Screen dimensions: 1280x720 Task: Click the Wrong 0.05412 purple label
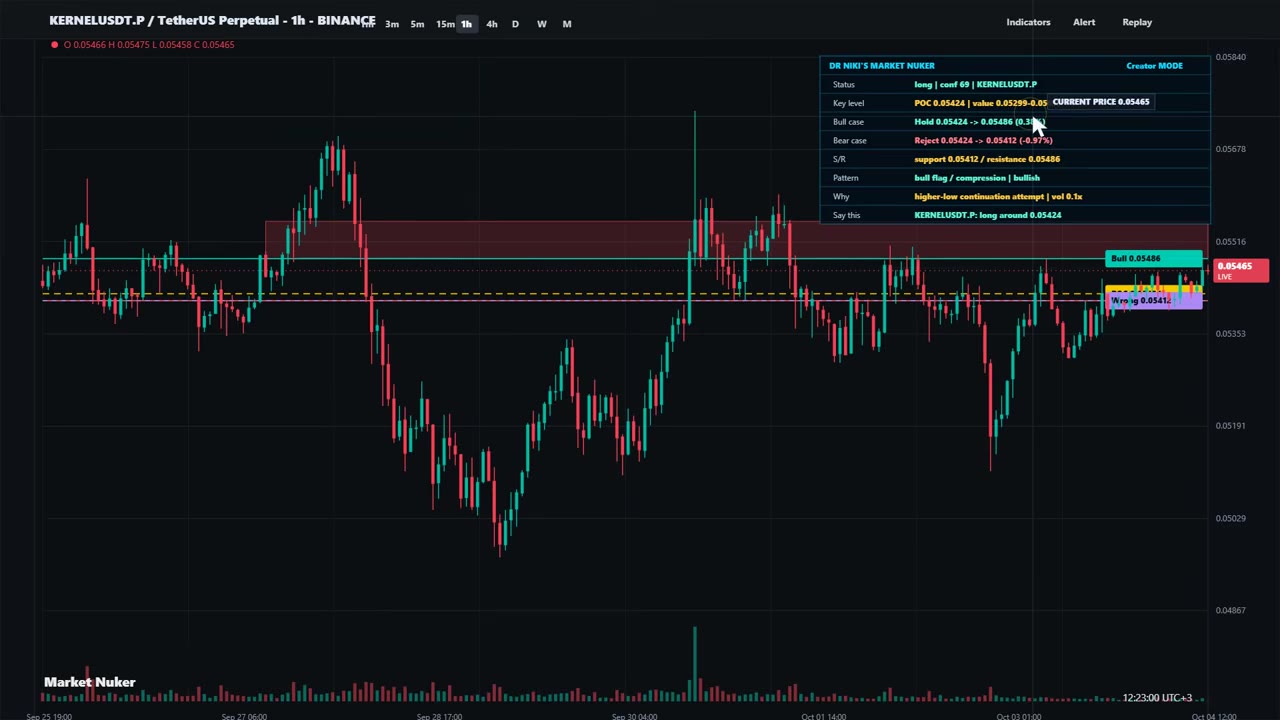pyautogui.click(x=1153, y=301)
